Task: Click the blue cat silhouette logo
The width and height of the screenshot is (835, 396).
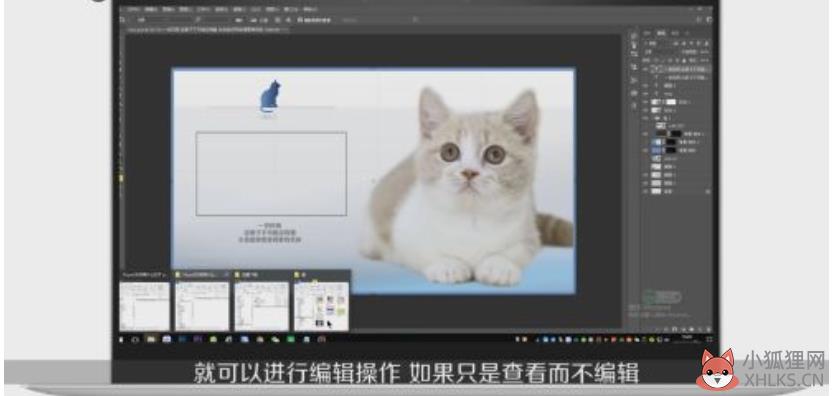Action: pyautogui.click(x=270, y=97)
